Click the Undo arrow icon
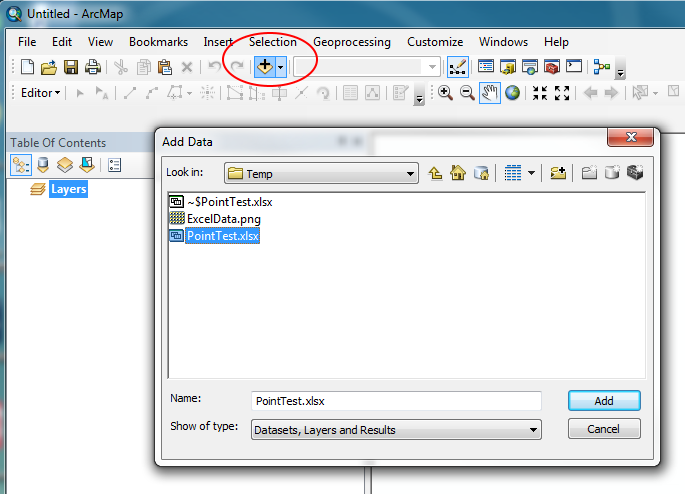The image size is (685, 494). click(x=214, y=66)
